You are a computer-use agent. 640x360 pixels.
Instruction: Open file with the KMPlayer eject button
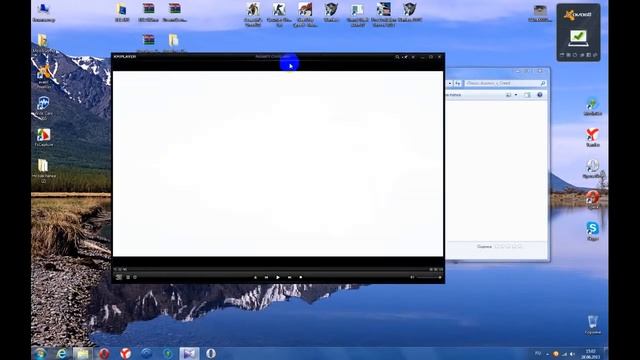[256, 277]
